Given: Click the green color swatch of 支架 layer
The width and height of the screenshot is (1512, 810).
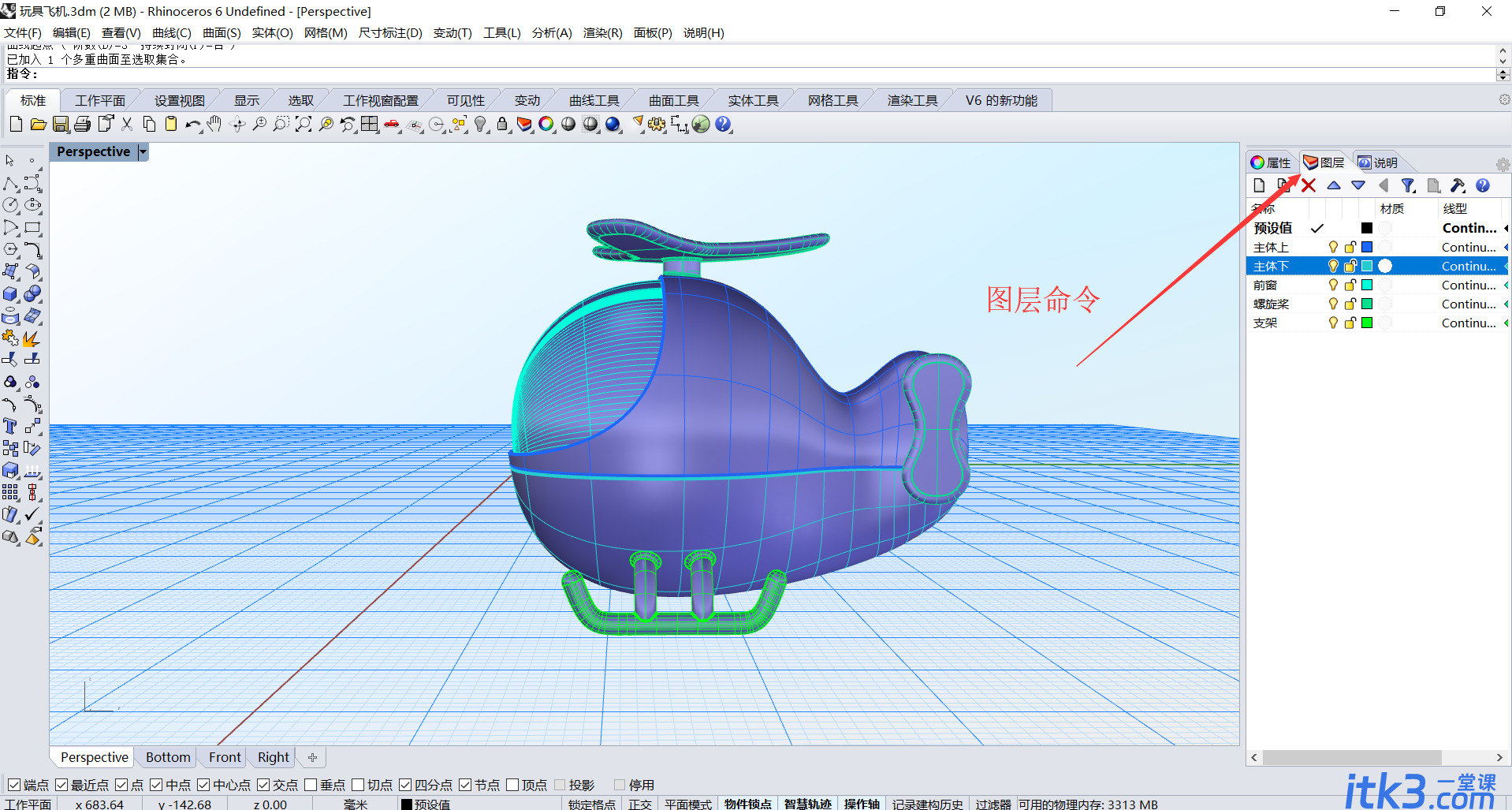Looking at the screenshot, I should tap(1367, 323).
